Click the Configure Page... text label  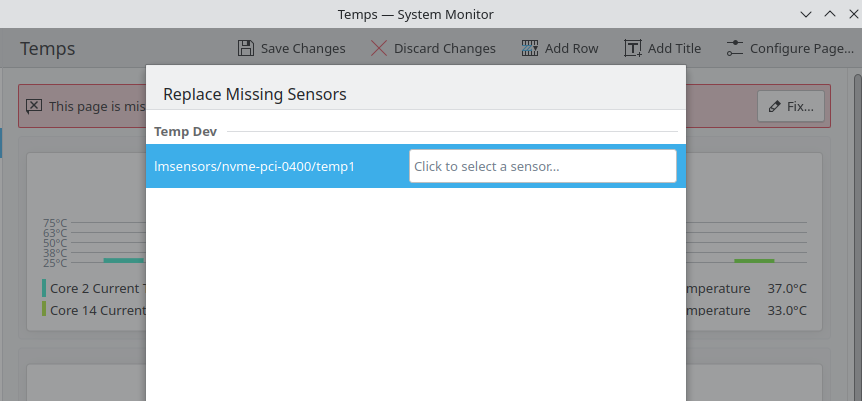coord(801,48)
